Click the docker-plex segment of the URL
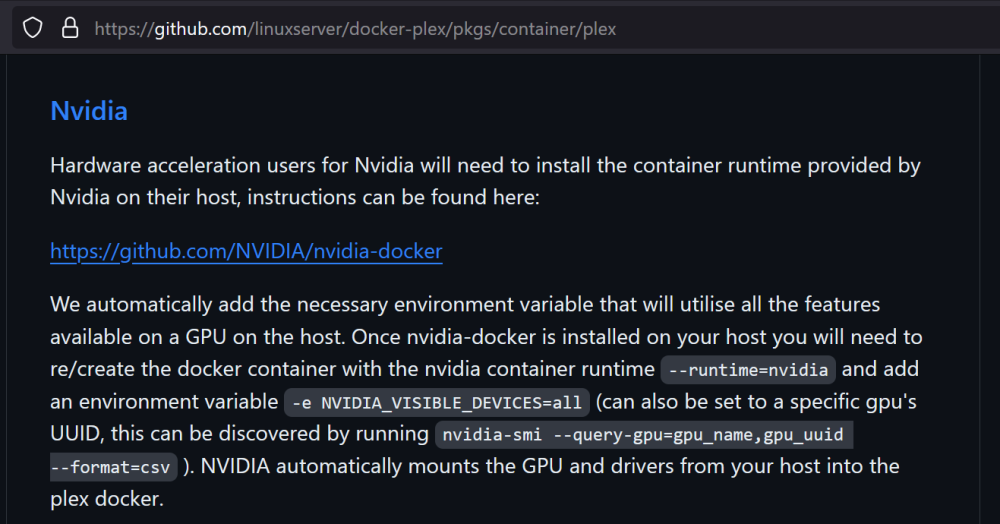 [x=397, y=29]
